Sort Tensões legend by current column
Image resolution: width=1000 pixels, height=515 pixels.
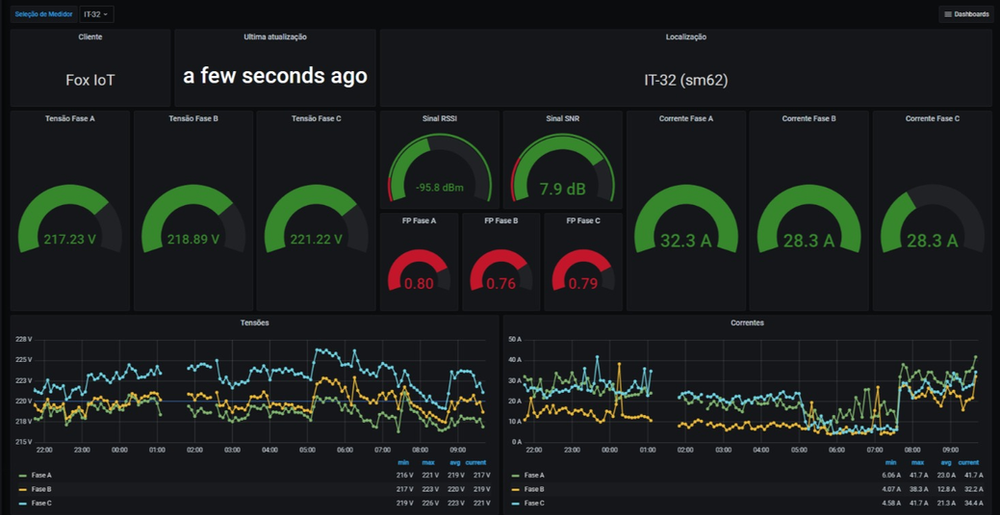[475, 463]
